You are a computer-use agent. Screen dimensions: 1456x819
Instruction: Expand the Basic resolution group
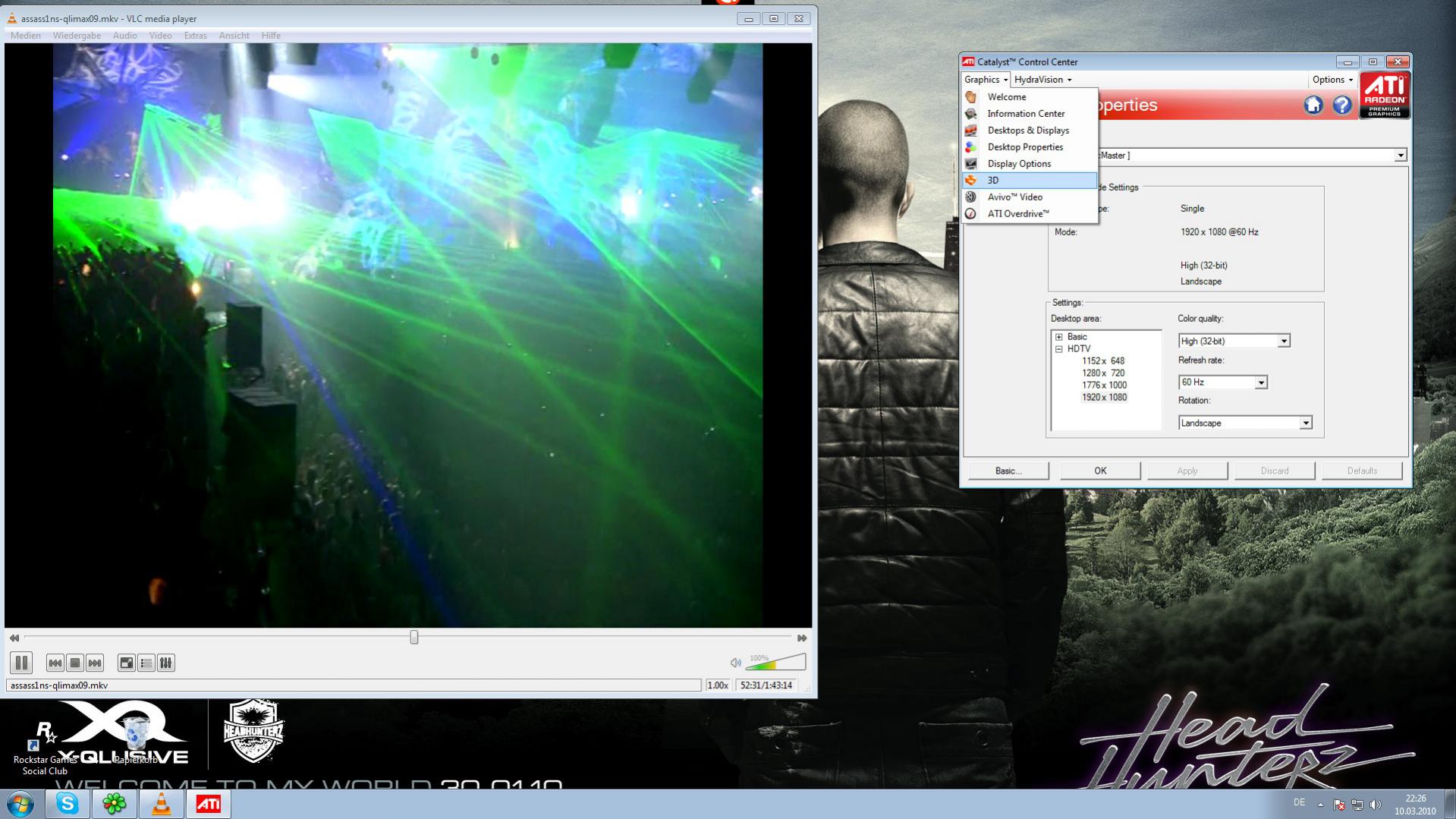(1059, 337)
